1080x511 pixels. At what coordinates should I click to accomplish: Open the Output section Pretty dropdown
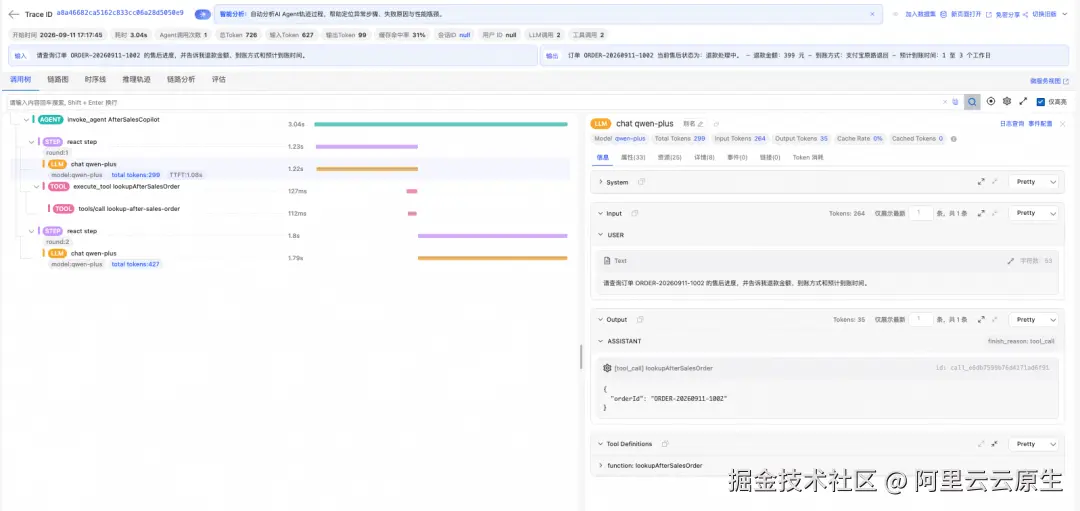tap(1033, 320)
